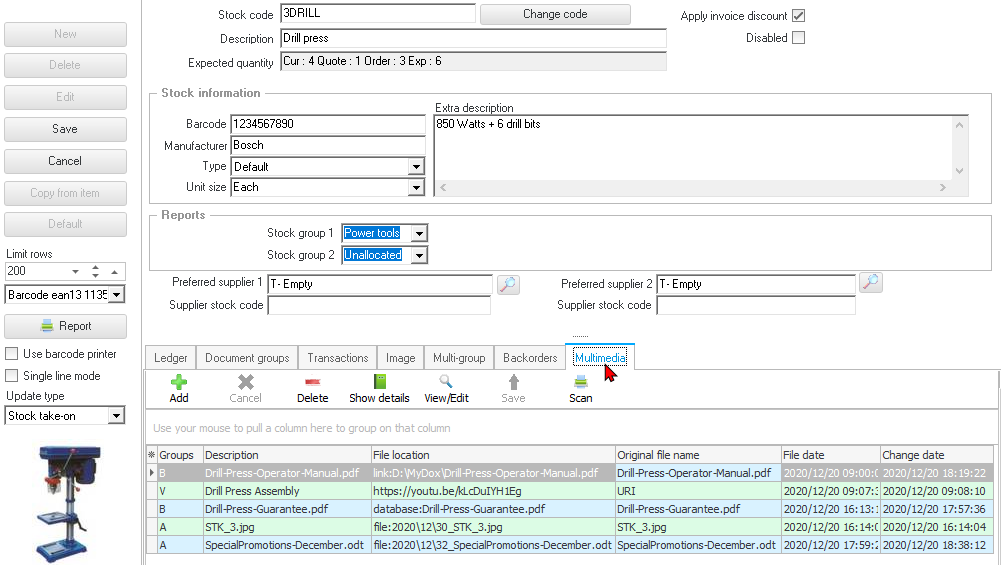Expand the Stock group 1 dropdown
This screenshot has width=1001, height=565.
(419, 233)
